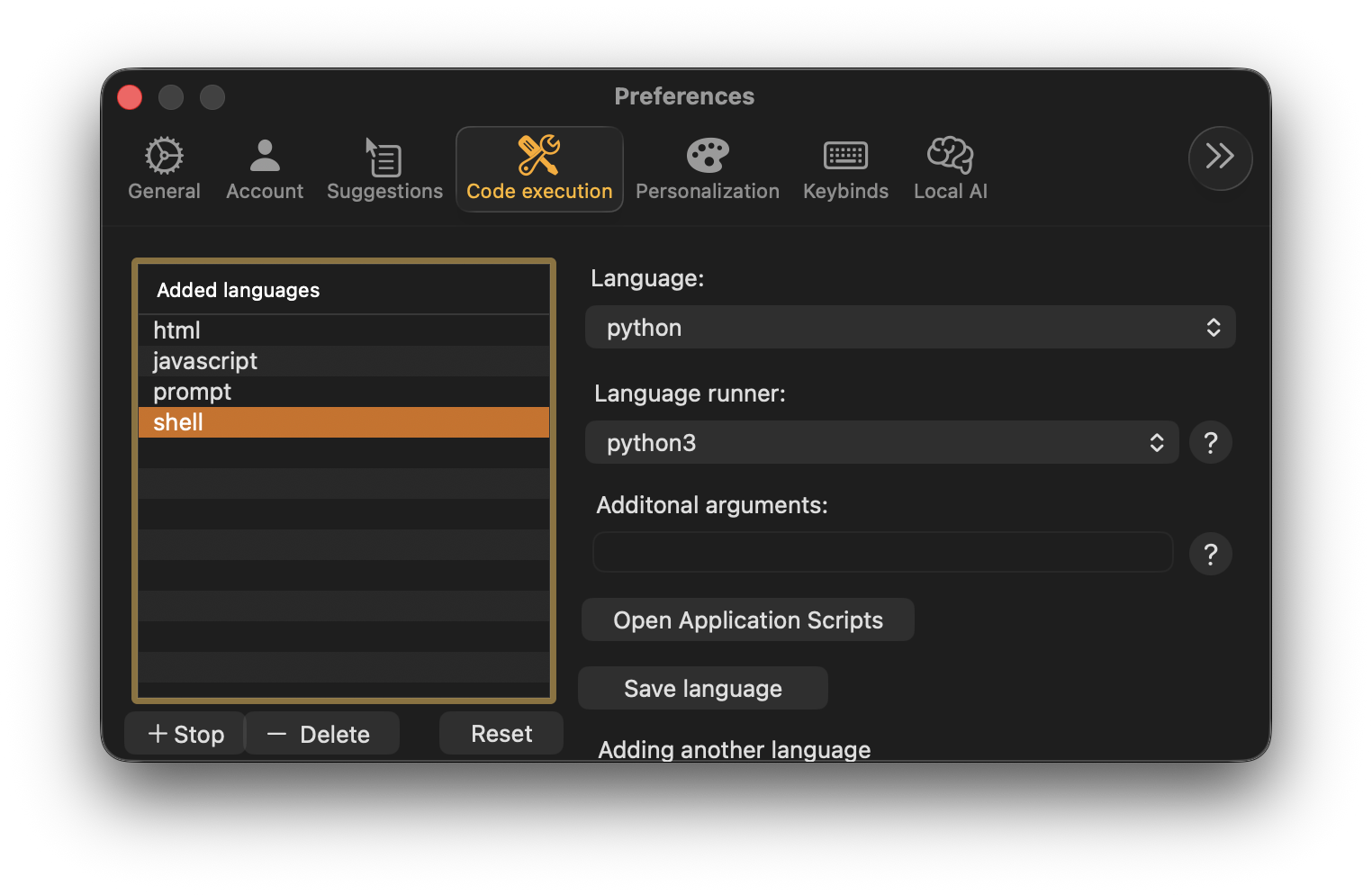Click inside the Additional arguments field
Screen dimensions: 1372x895
[x=881, y=552]
